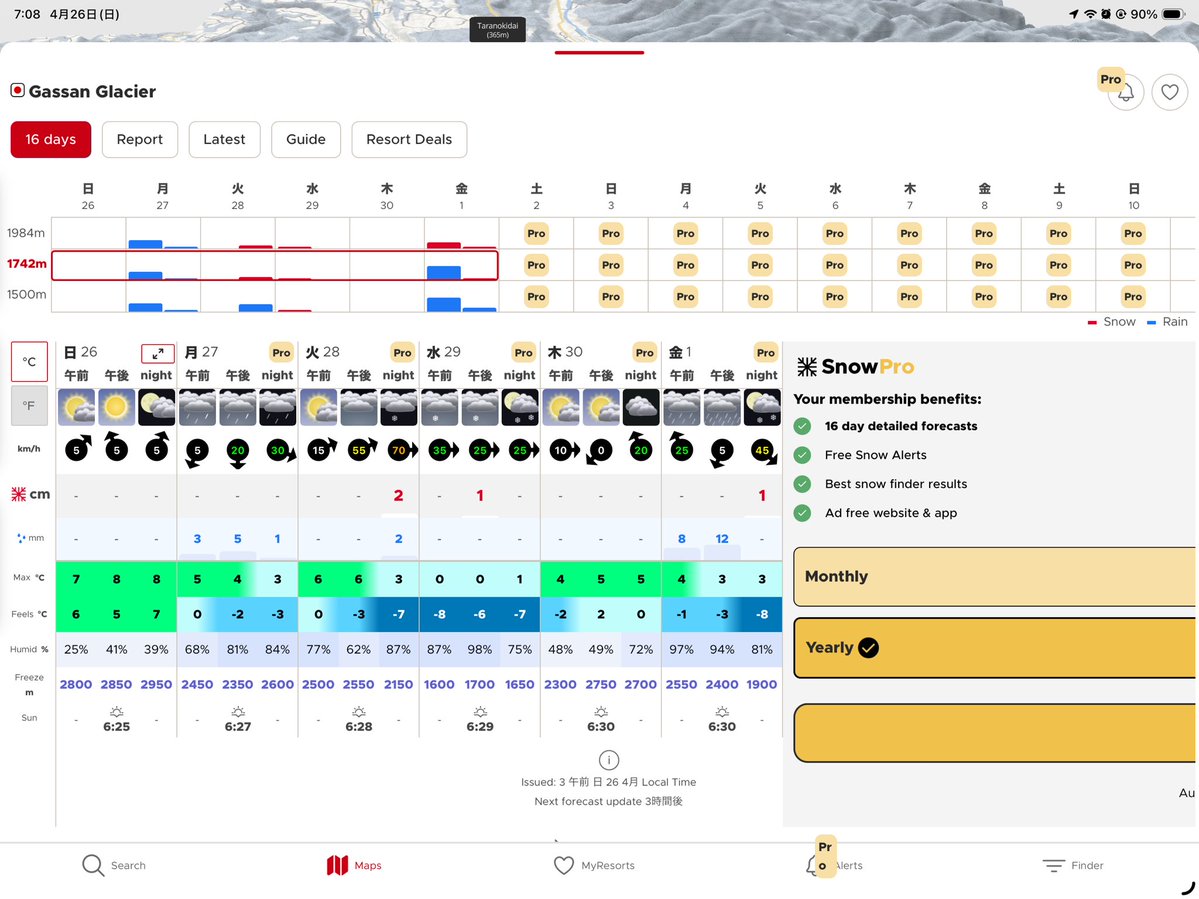Screen dimensions: 1199x899
Task: Tap Tuesday 28 night snow icon
Action: pos(398,407)
